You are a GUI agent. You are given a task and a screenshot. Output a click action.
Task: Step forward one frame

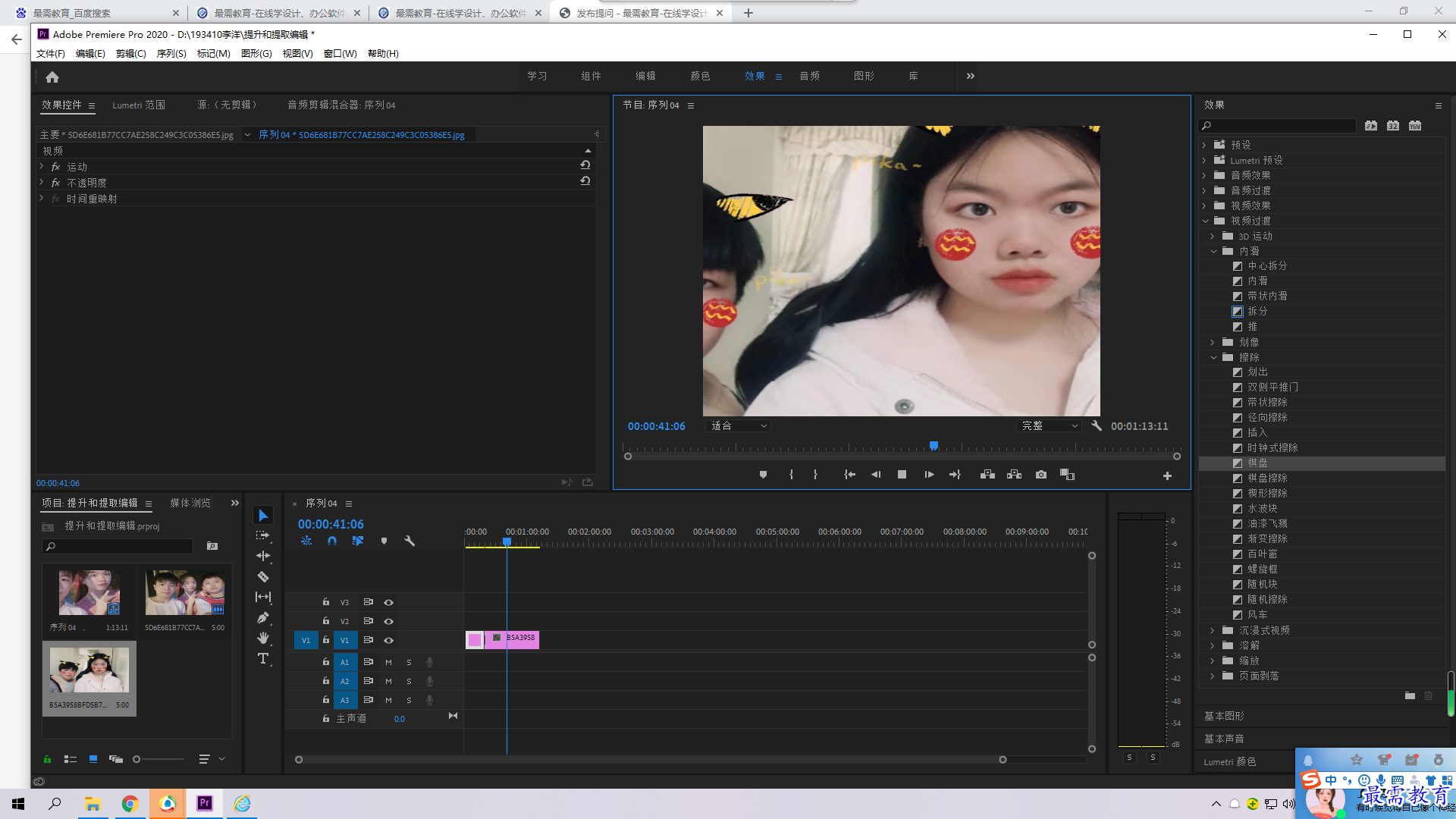pos(929,475)
